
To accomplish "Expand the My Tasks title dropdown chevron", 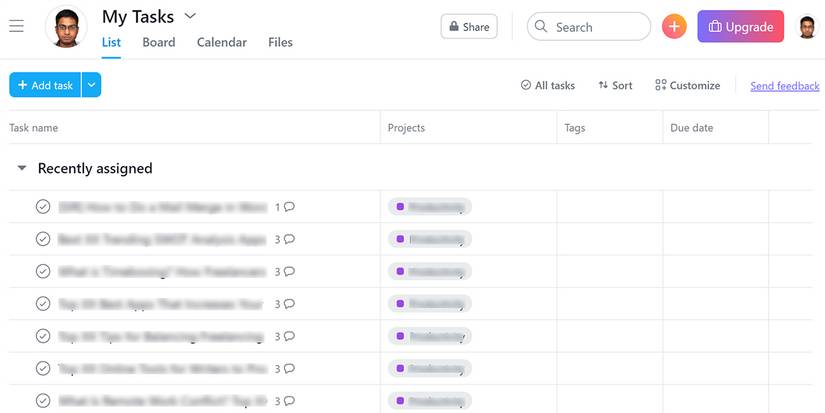I will pos(190,16).
